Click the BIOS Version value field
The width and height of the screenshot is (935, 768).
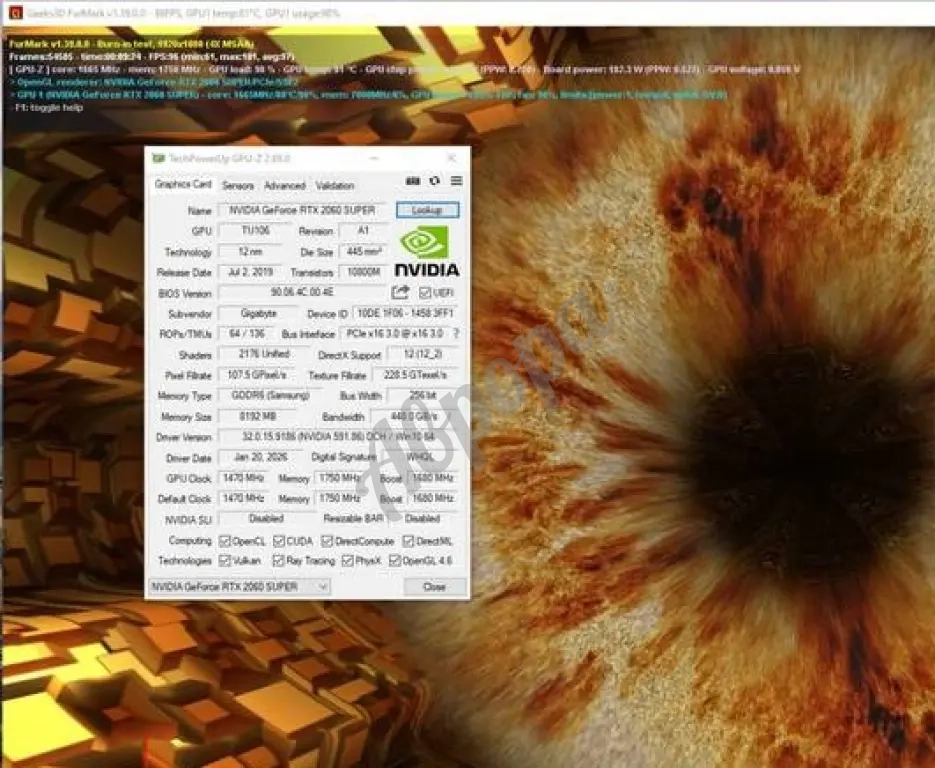(x=302, y=292)
